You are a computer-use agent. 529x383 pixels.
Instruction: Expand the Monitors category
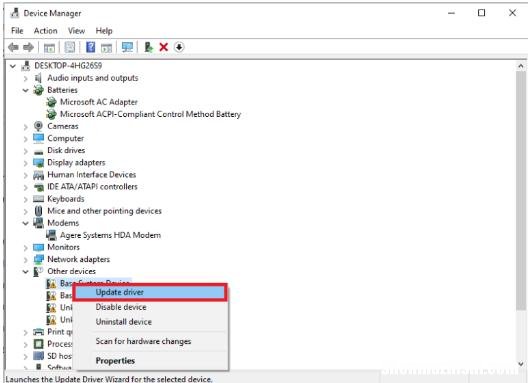(x=26, y=248)
